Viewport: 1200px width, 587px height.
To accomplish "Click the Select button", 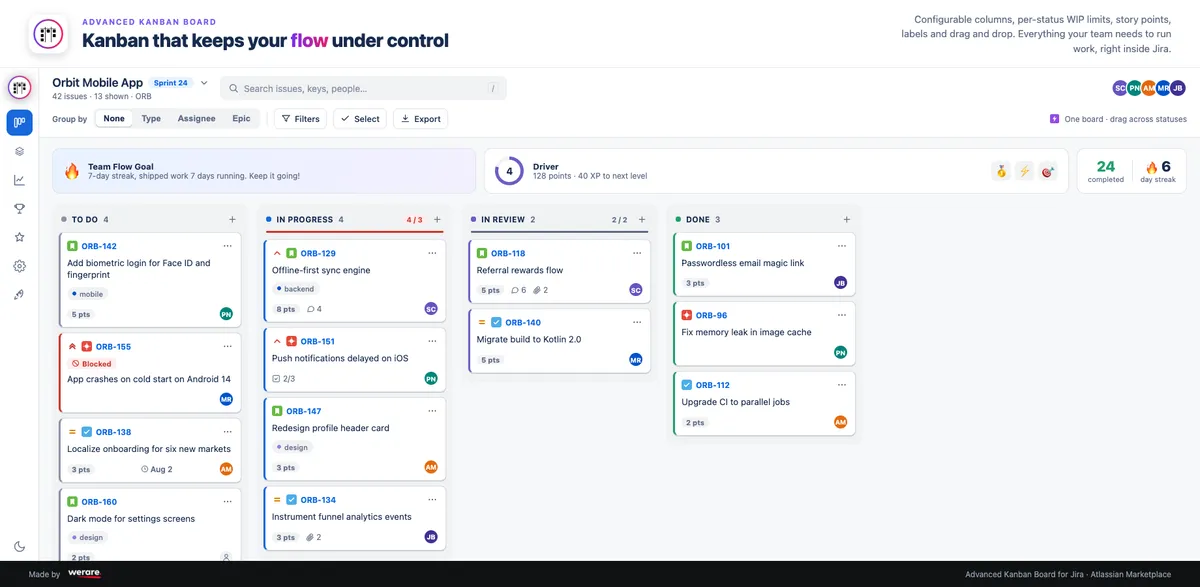I will tap(360, 118).
